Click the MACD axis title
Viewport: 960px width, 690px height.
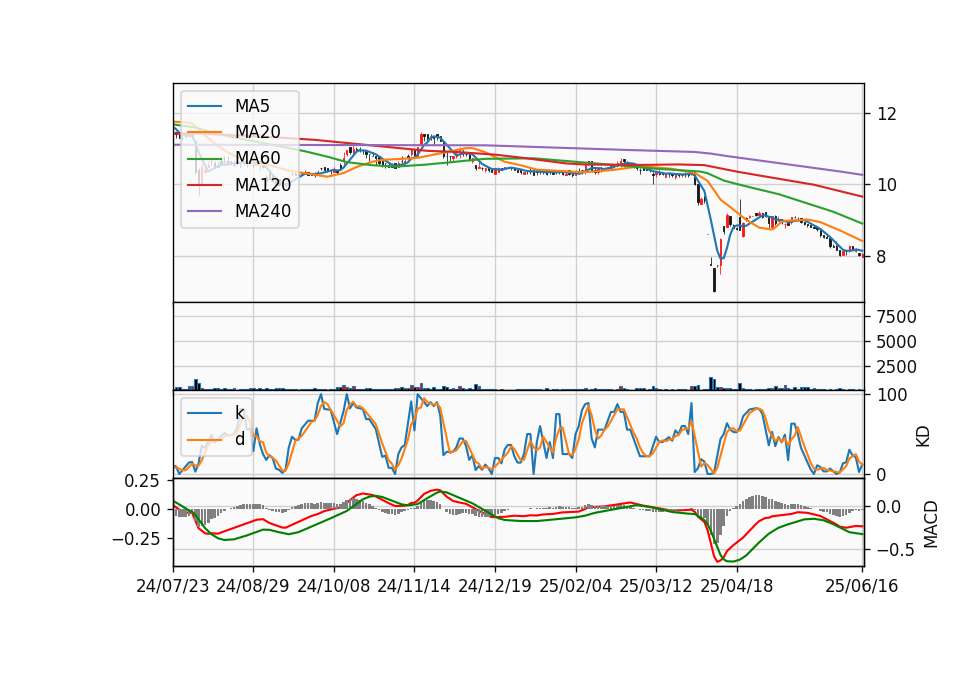[x=931, y=524]
